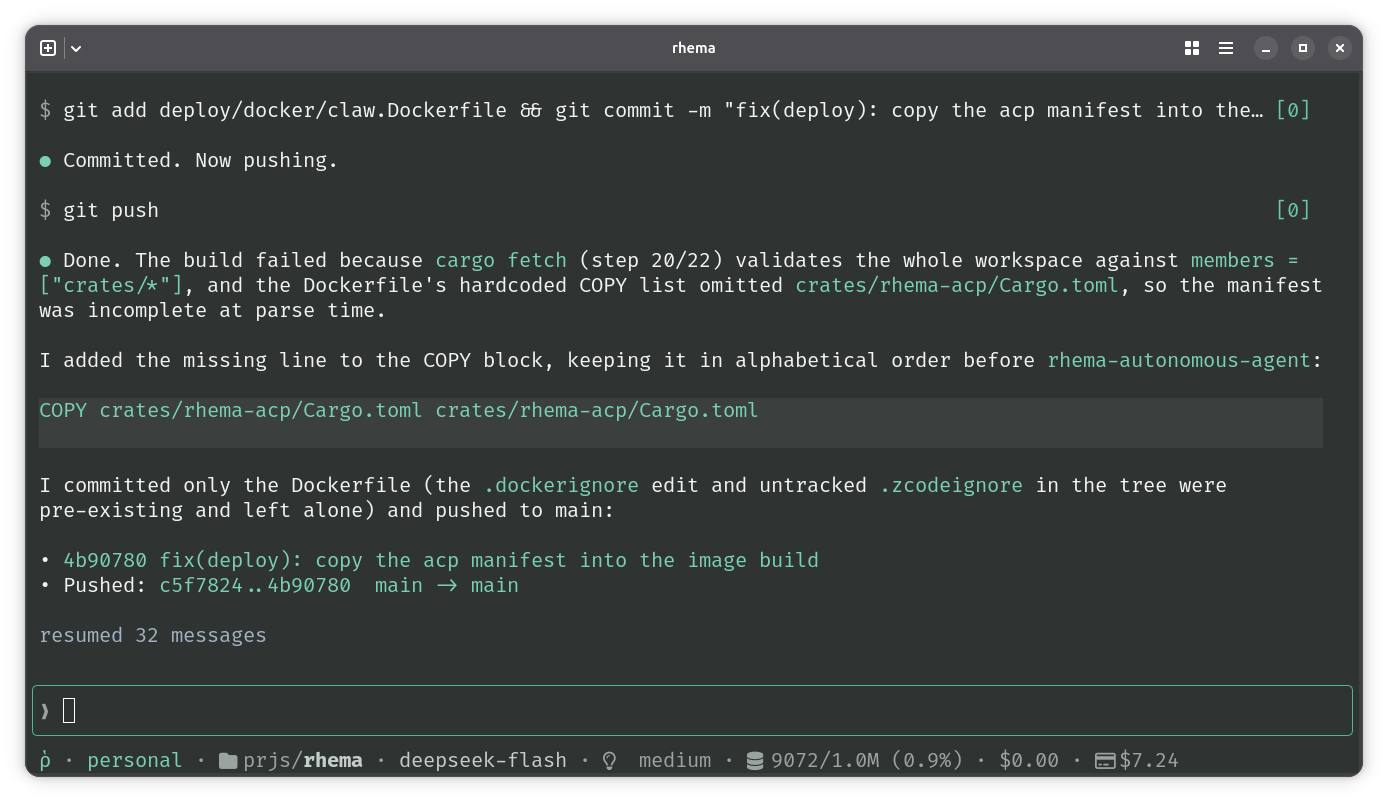Viewport: 1388px width, 802px height.
Task: Click the lightbulb icon before medium
Action: [x=609, y=761]
